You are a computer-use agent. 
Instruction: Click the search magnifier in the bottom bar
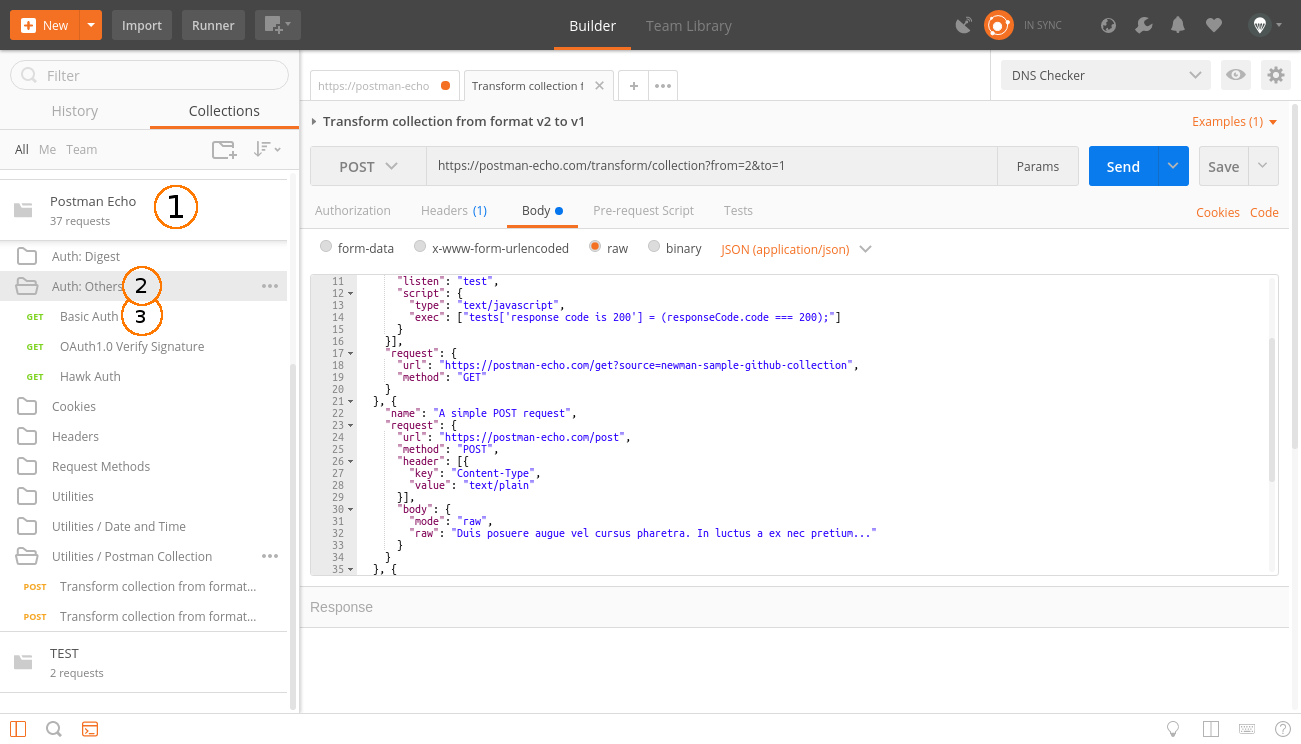pyautogui.click(x=54, y=729)
